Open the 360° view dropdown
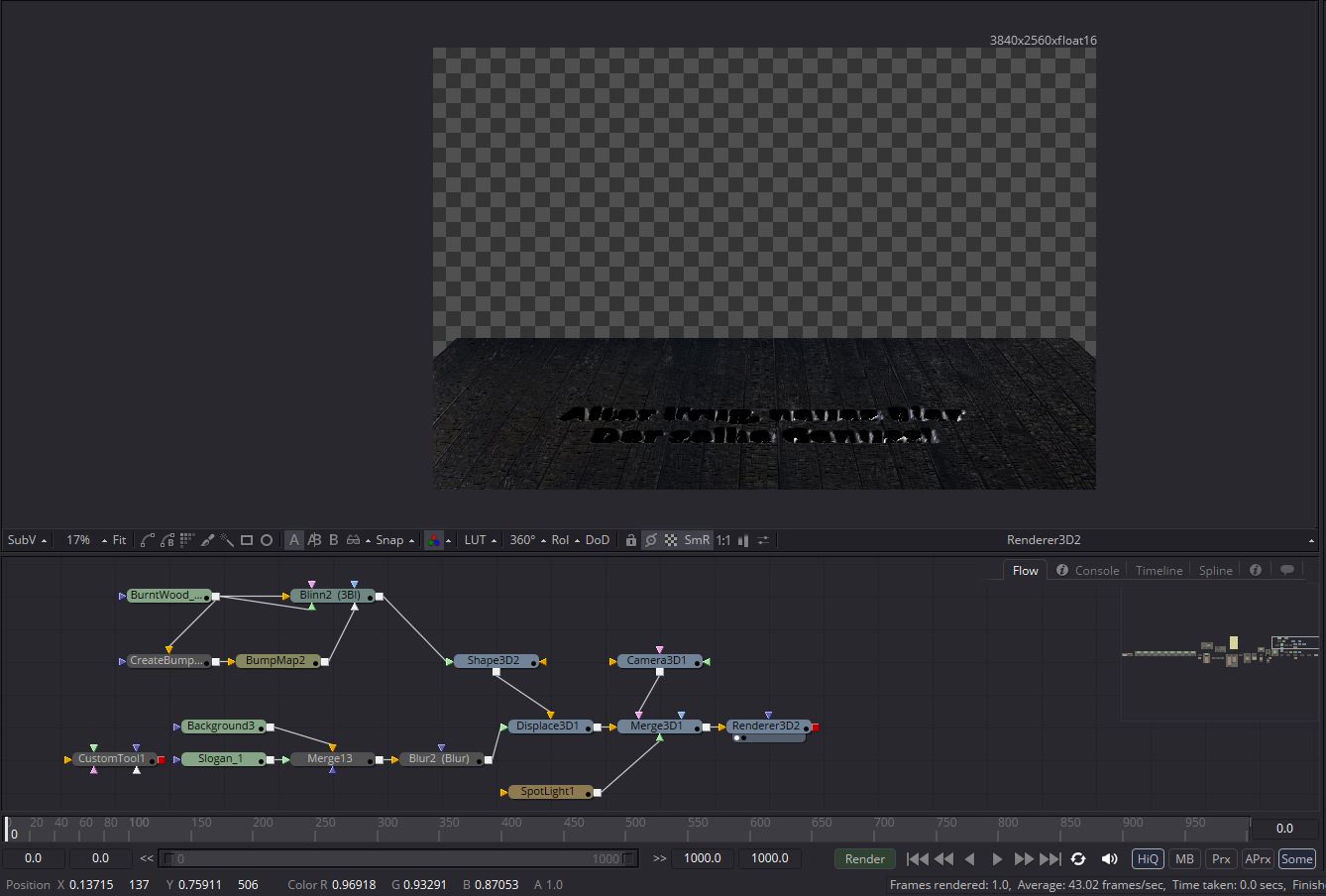Image resolution: width=1326 pixels, height=896 pixels. (x=527, y=540)
